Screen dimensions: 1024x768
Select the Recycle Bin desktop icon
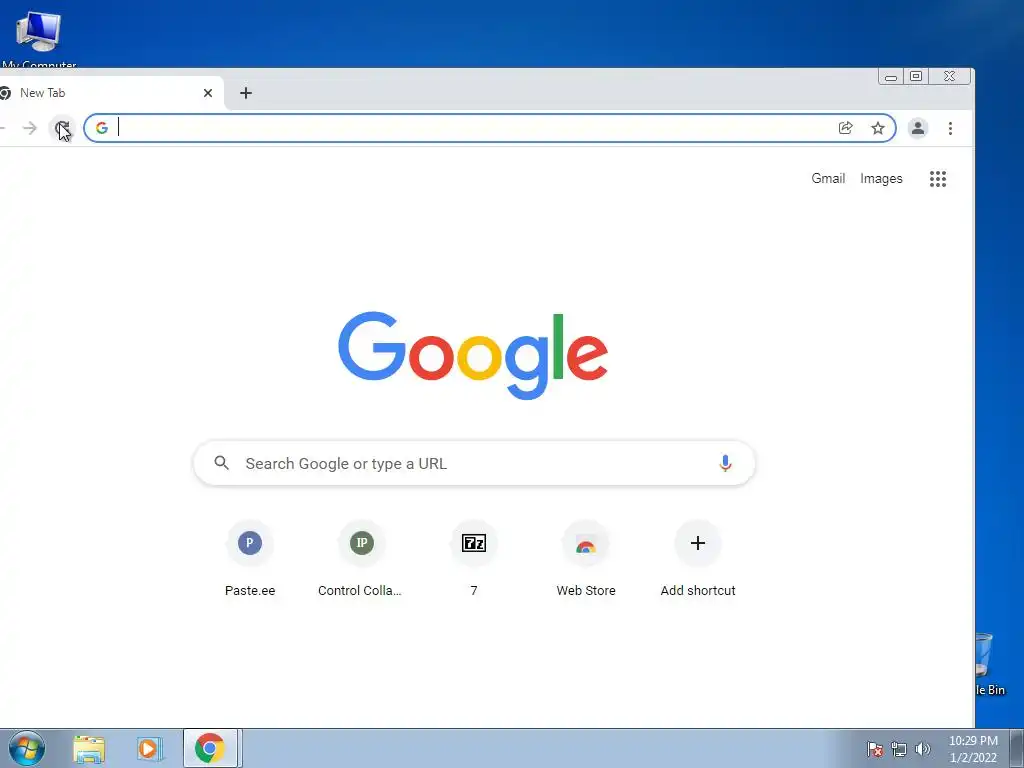[x=989, y=664]
